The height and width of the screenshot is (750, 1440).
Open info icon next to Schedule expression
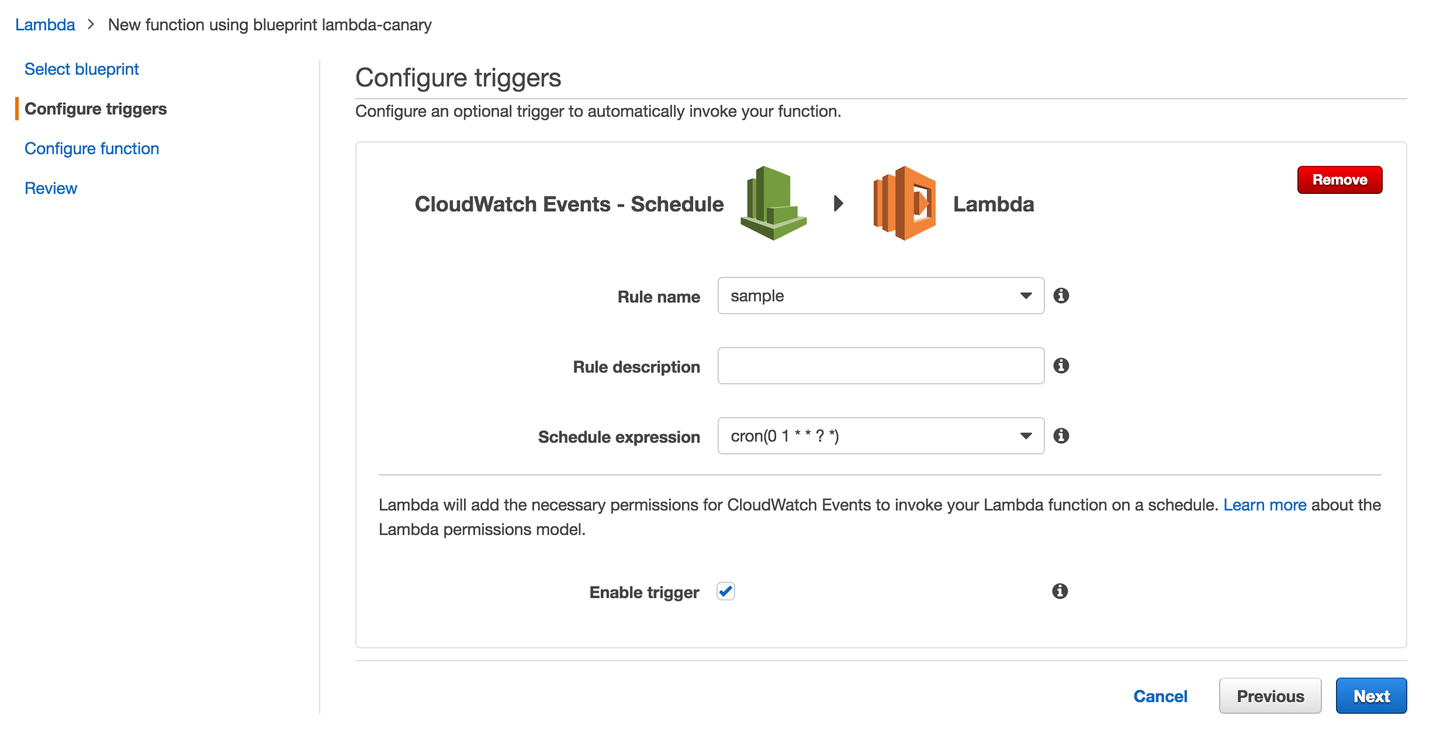pos(1061,436)
